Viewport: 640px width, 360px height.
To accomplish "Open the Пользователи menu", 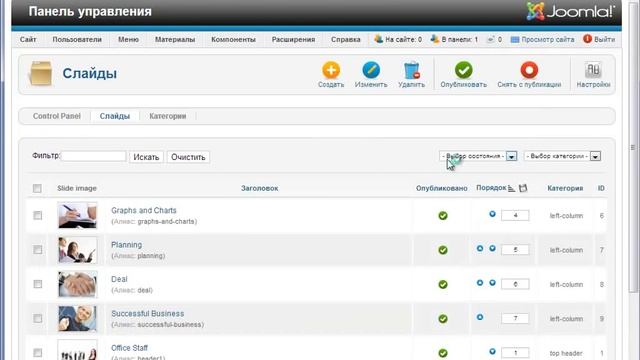I will (77, 40).
